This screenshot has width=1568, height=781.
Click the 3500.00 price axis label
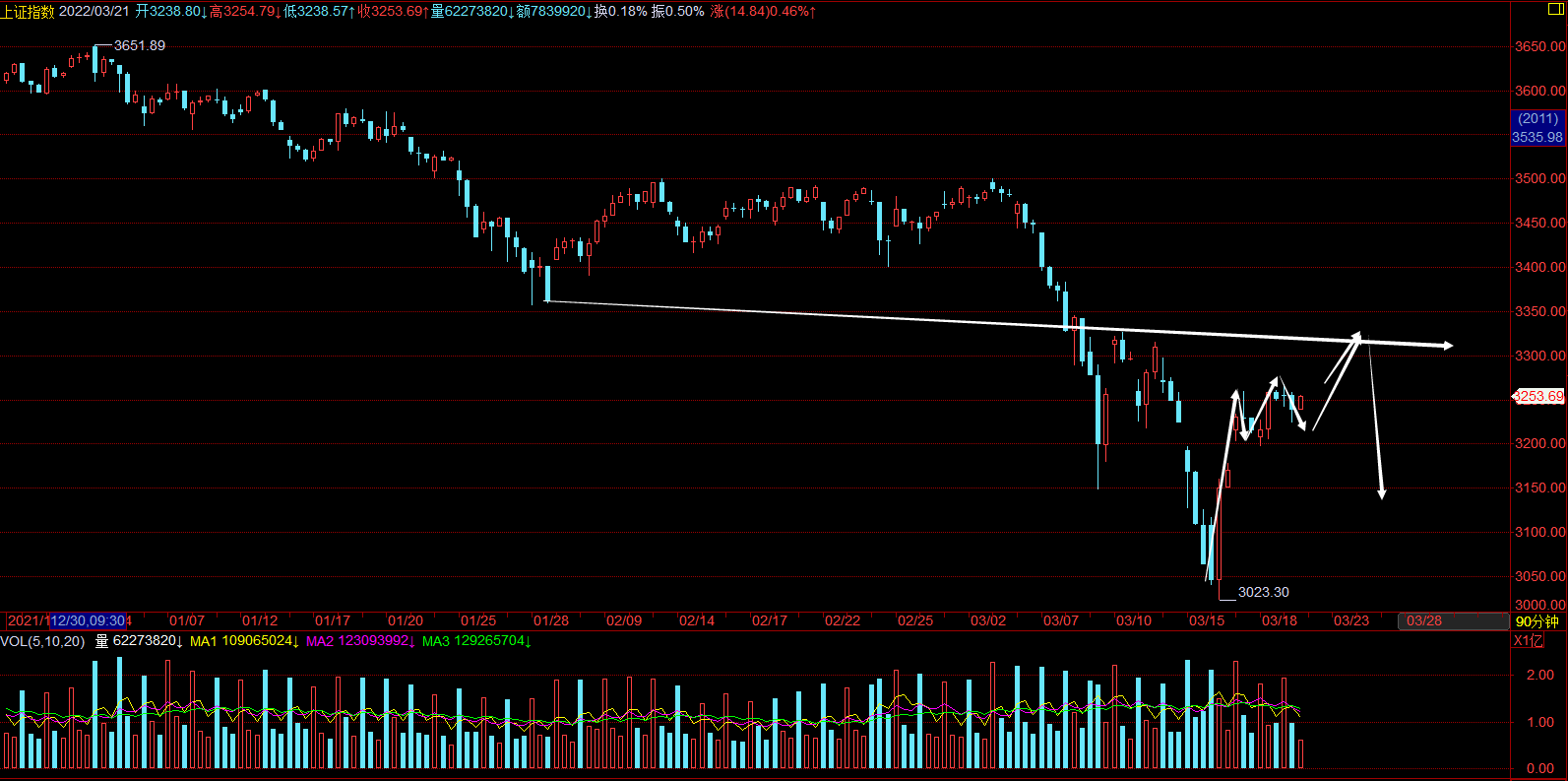(1539, 178)
